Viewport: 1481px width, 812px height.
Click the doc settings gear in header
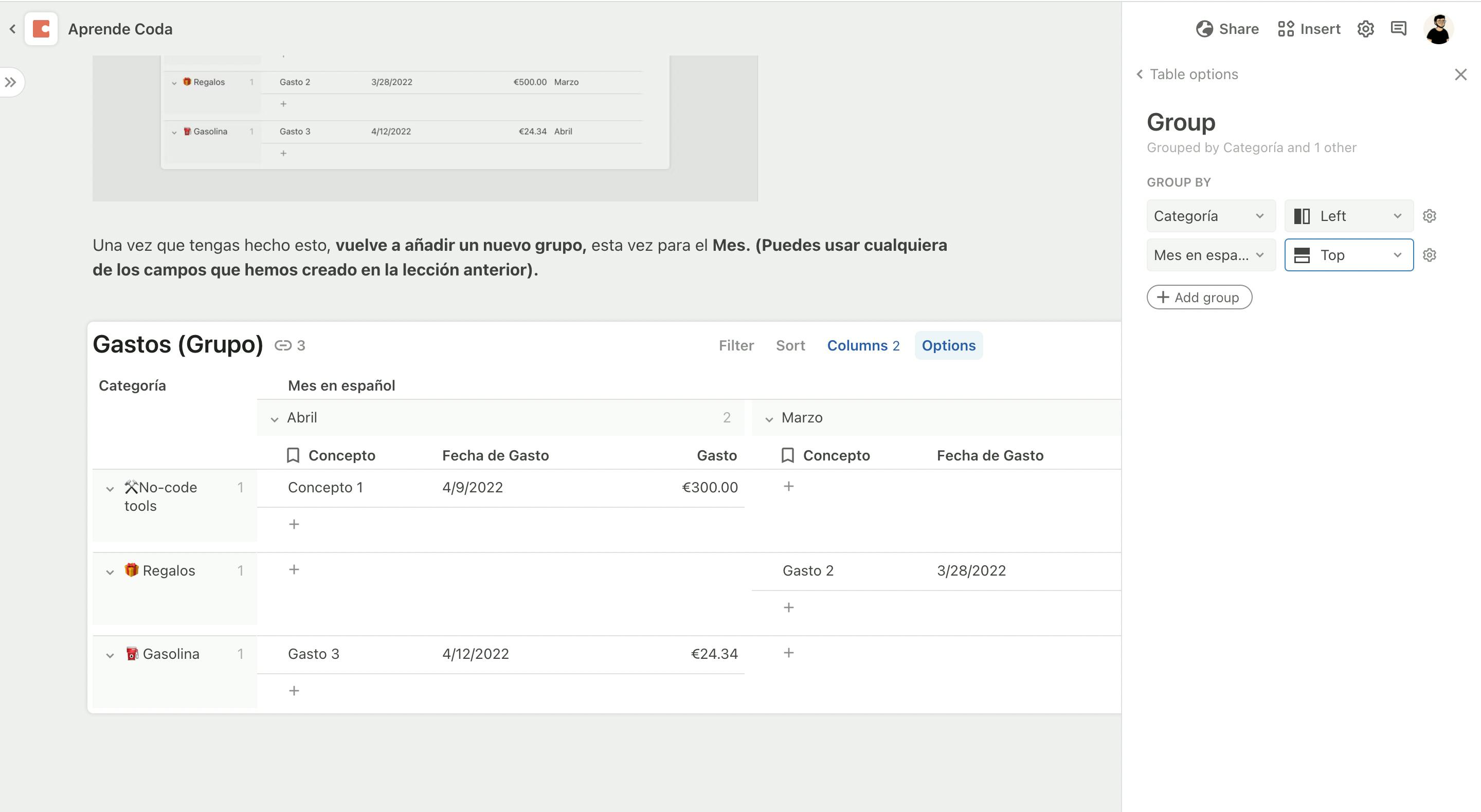1365,29
